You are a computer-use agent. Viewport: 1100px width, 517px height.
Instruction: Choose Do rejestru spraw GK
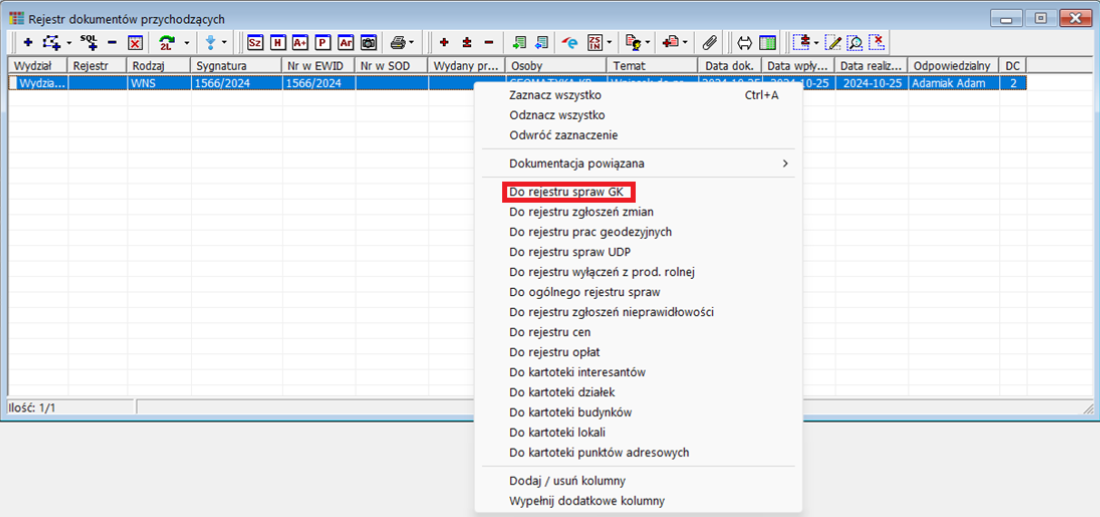(x=566, y=192)
